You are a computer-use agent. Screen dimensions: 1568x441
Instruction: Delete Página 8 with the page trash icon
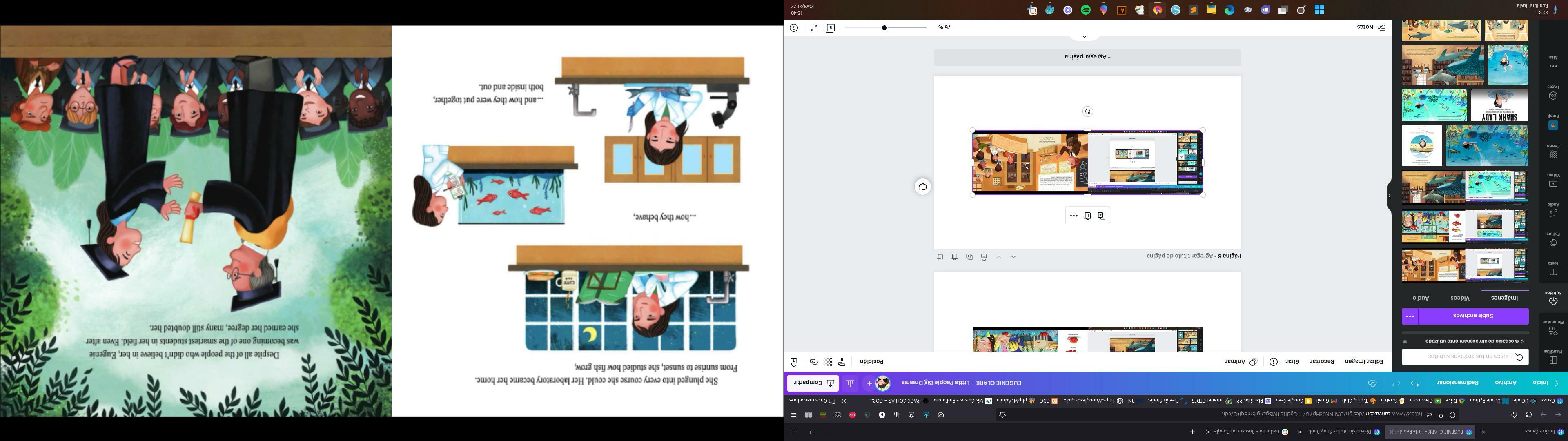954,257
